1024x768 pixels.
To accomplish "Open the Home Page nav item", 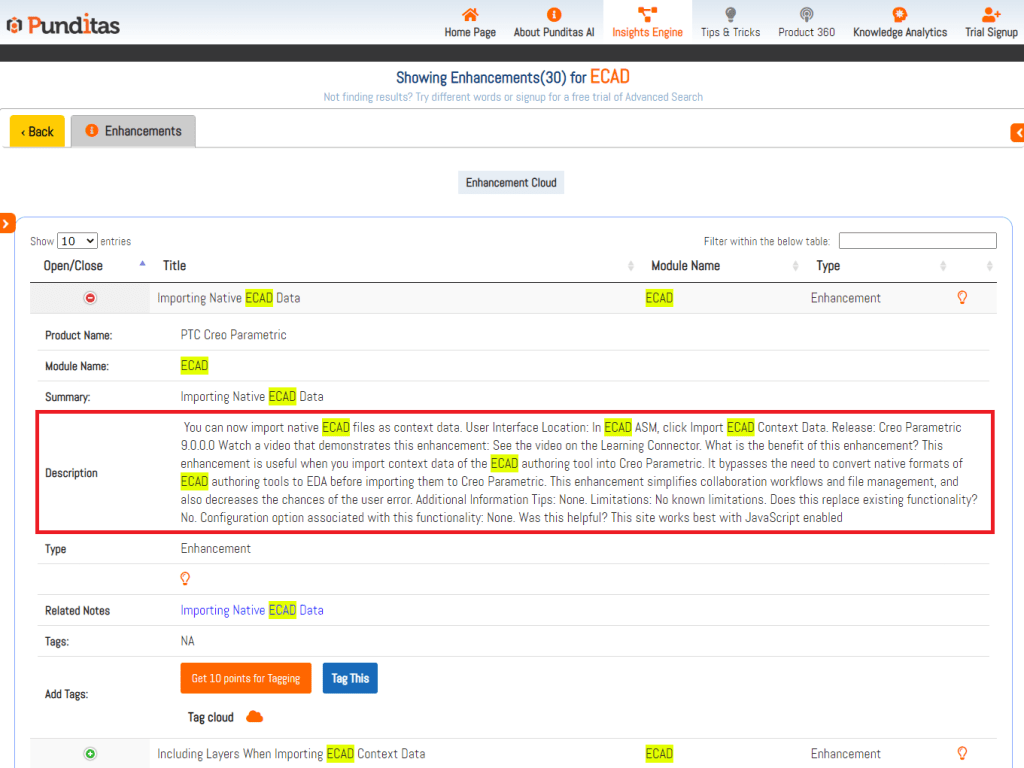I will point(470,22).
